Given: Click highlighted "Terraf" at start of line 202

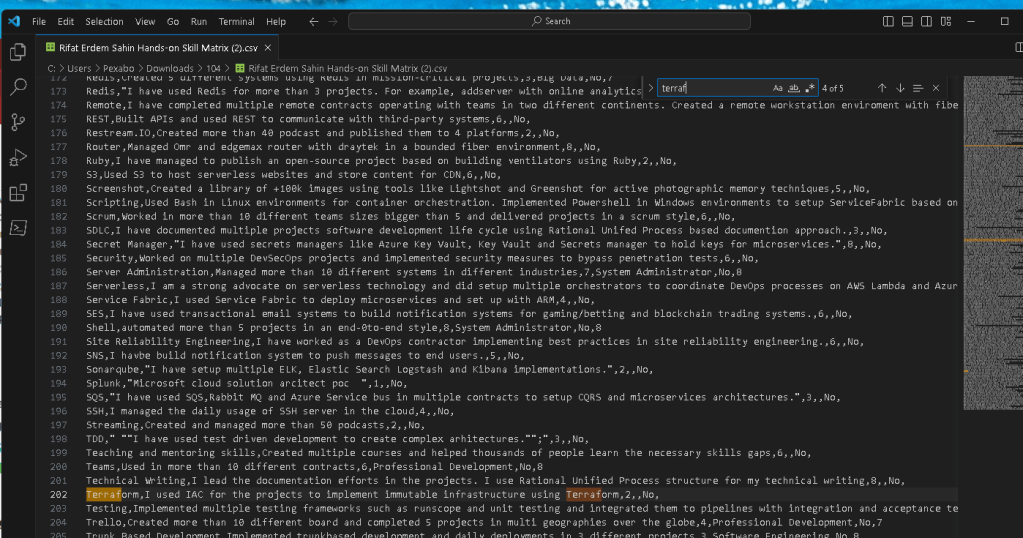Looking at the screenshot, I should tap(104, 494).
